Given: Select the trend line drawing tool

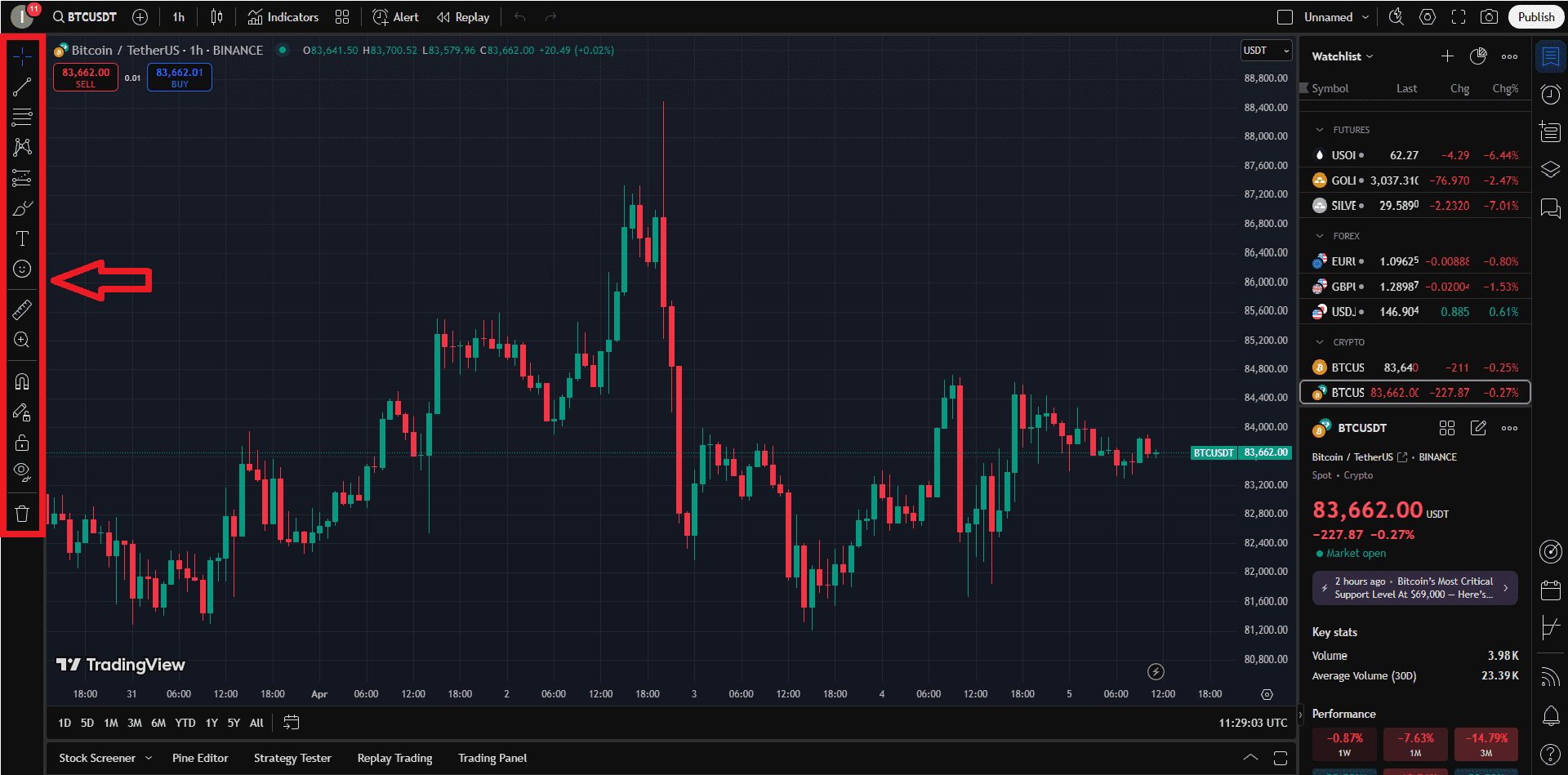Looking at the screenshot, I should [x=22, y=87].
